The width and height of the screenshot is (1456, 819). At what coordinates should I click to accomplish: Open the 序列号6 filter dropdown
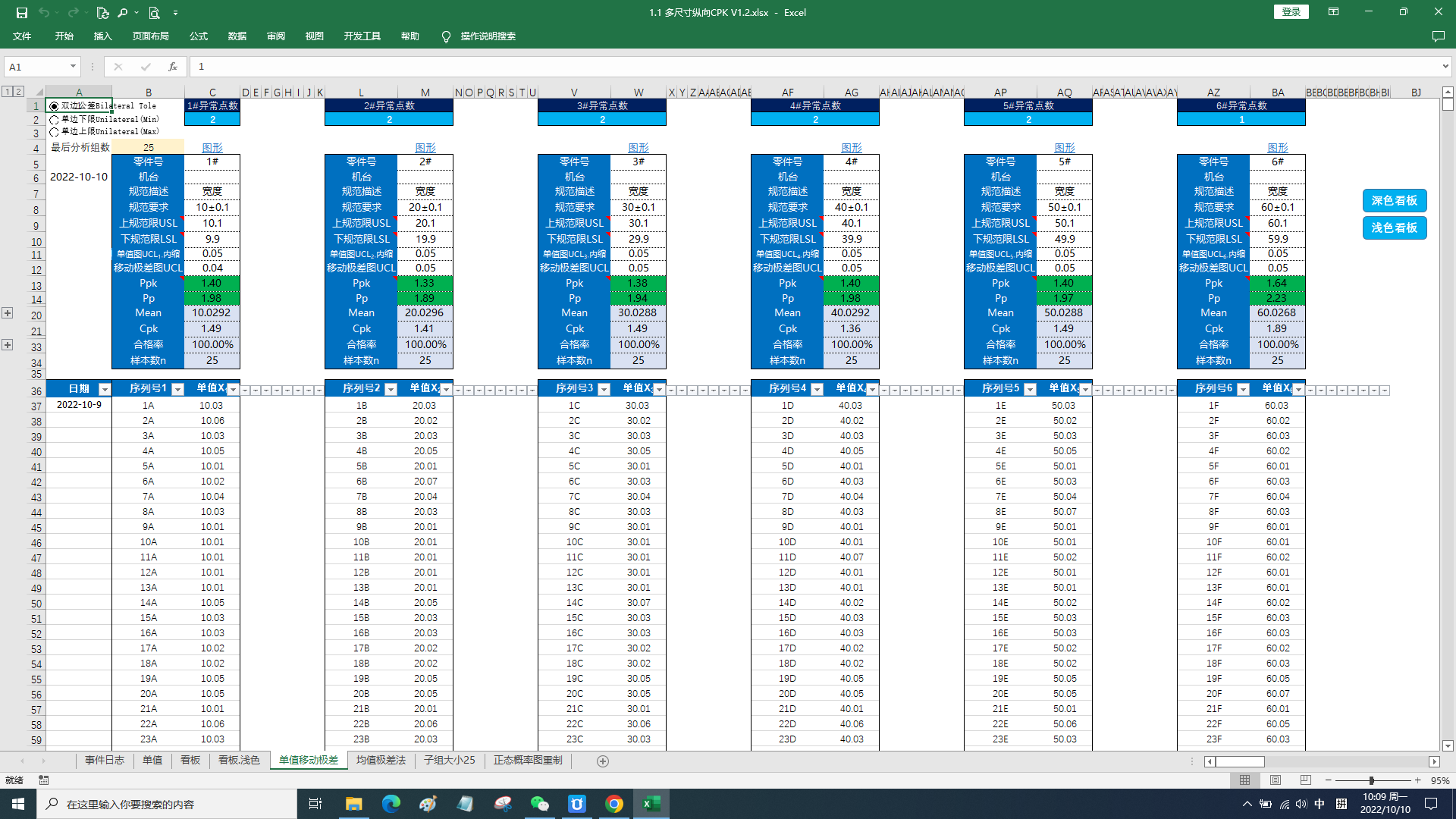(1243, 389)
